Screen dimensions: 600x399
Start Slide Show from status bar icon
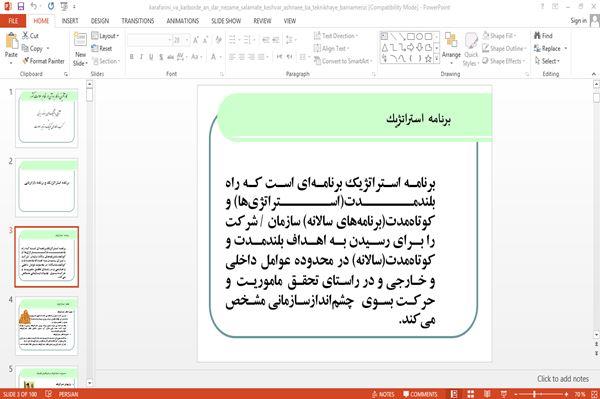tap(504, 394)
